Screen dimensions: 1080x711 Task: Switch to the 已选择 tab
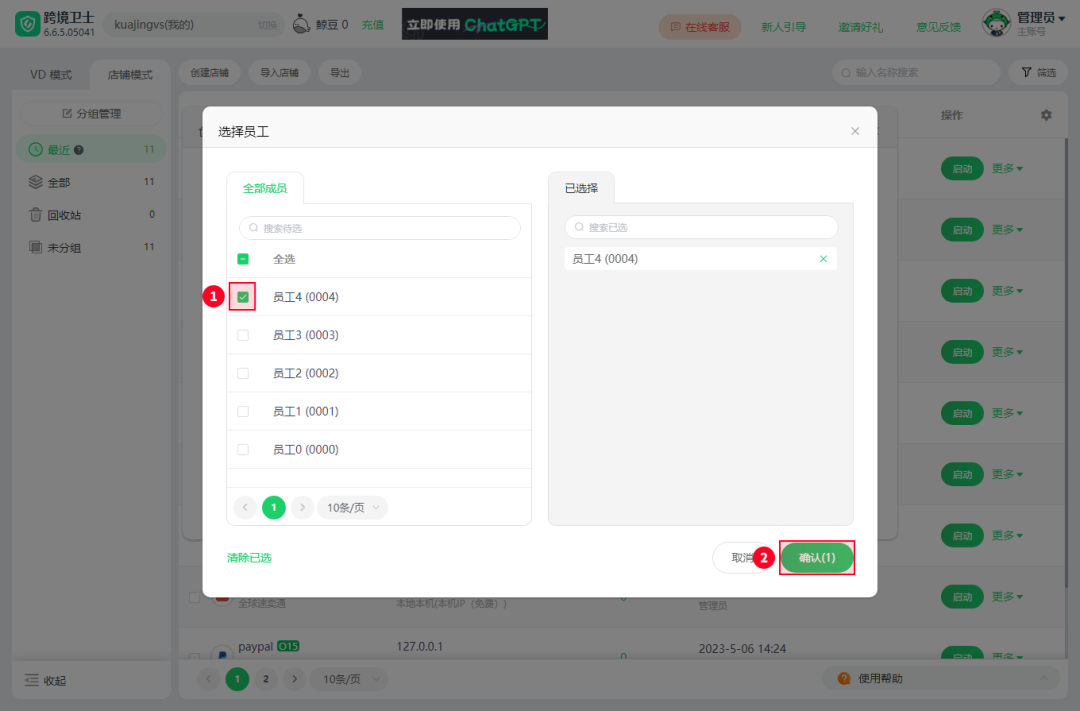[x=581, y=189]
